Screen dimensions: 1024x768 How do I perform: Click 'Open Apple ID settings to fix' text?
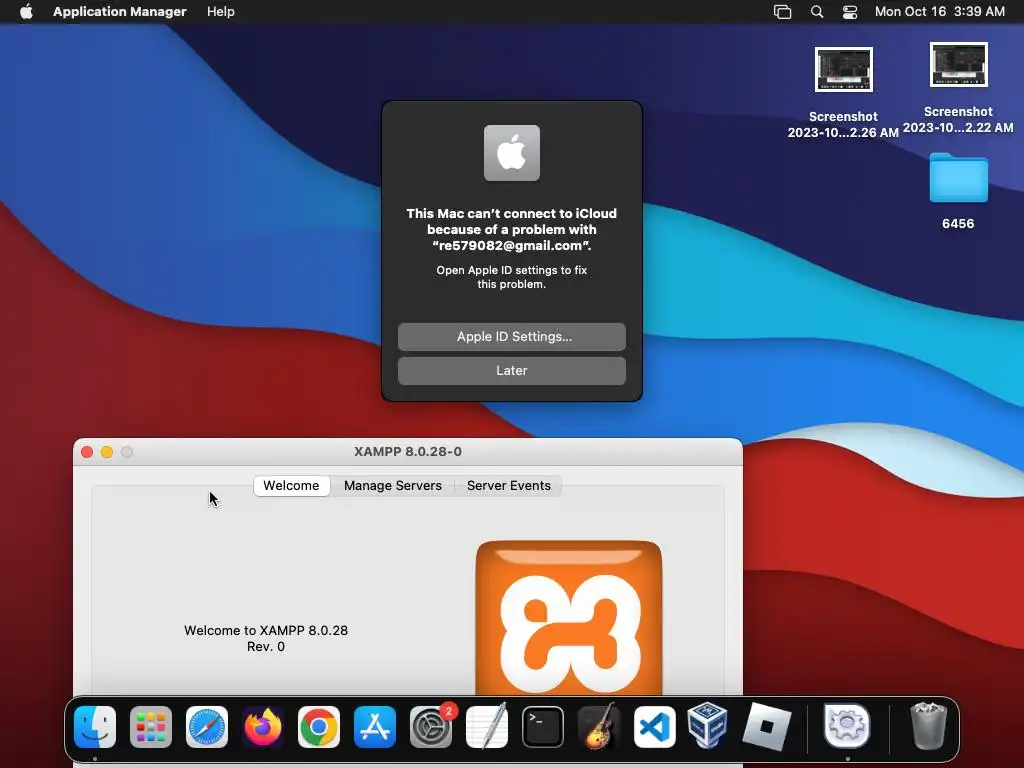[x=512, y=270]
